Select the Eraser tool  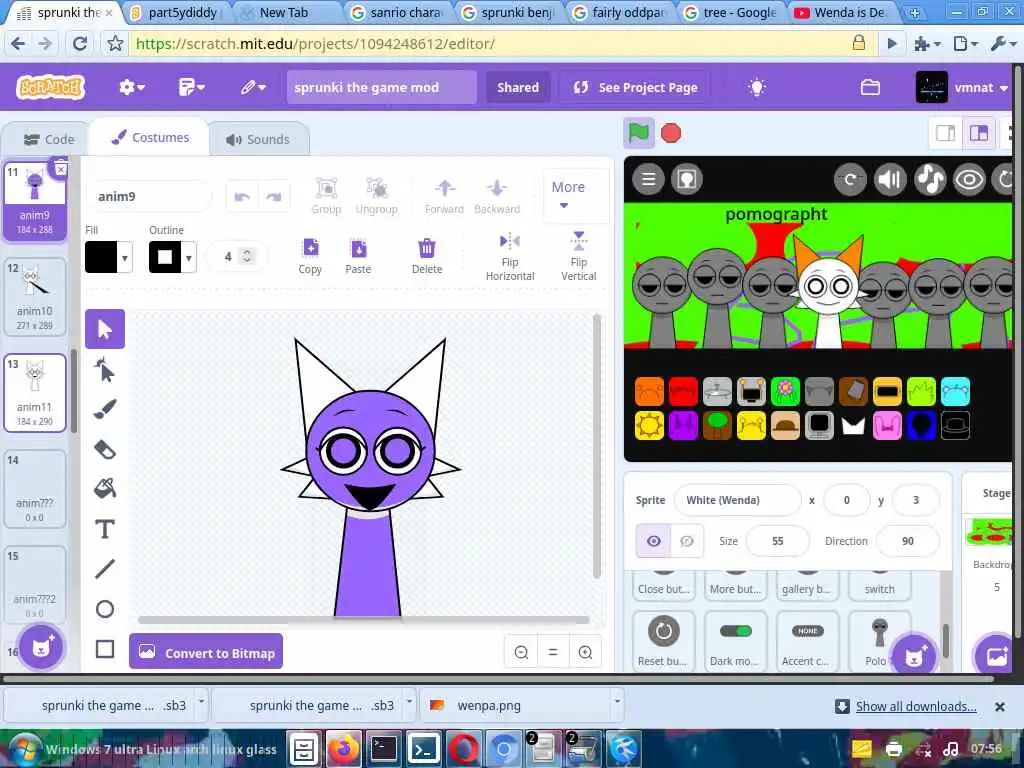(104, 449)
